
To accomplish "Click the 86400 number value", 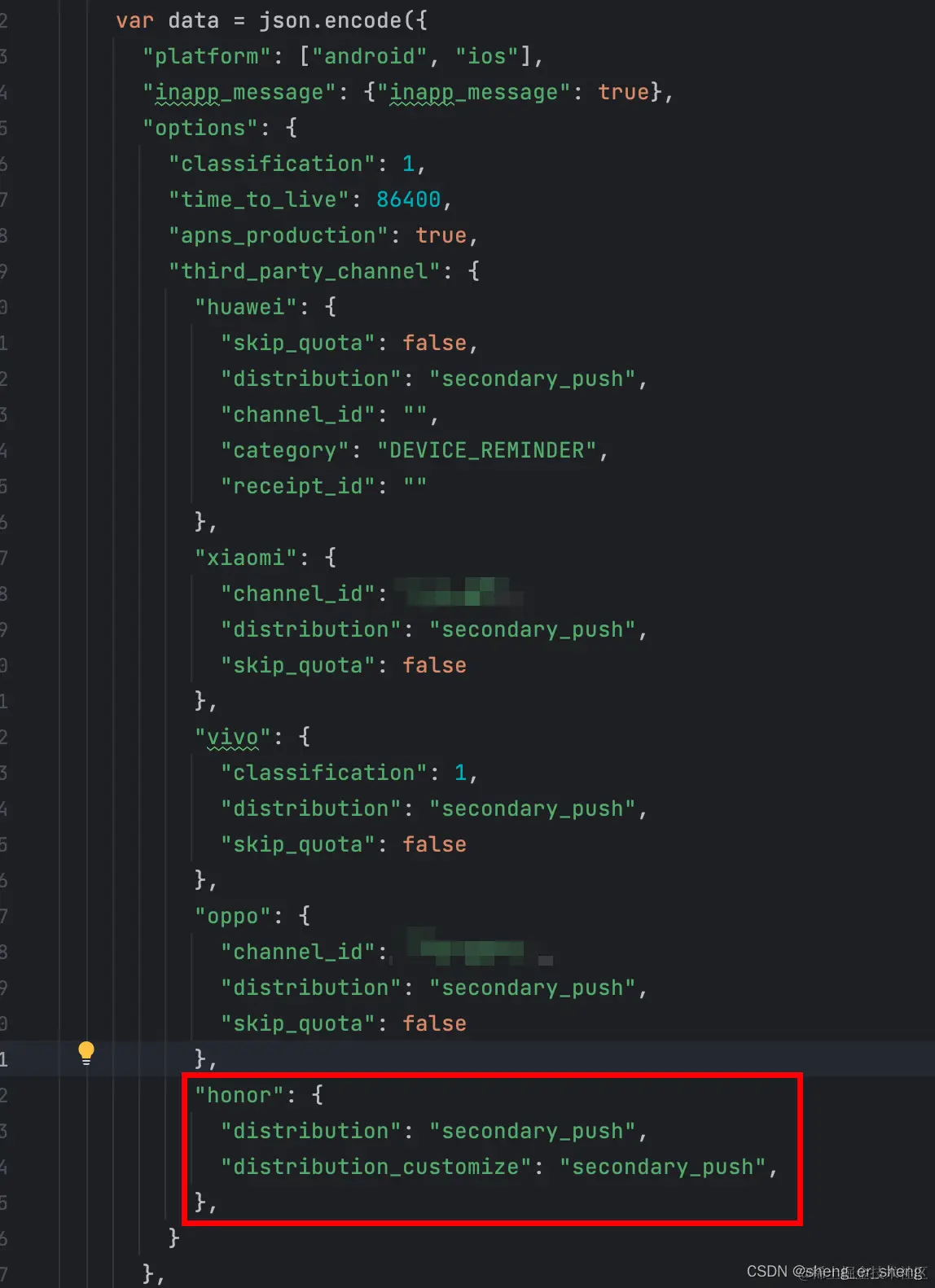I will 408,199.
